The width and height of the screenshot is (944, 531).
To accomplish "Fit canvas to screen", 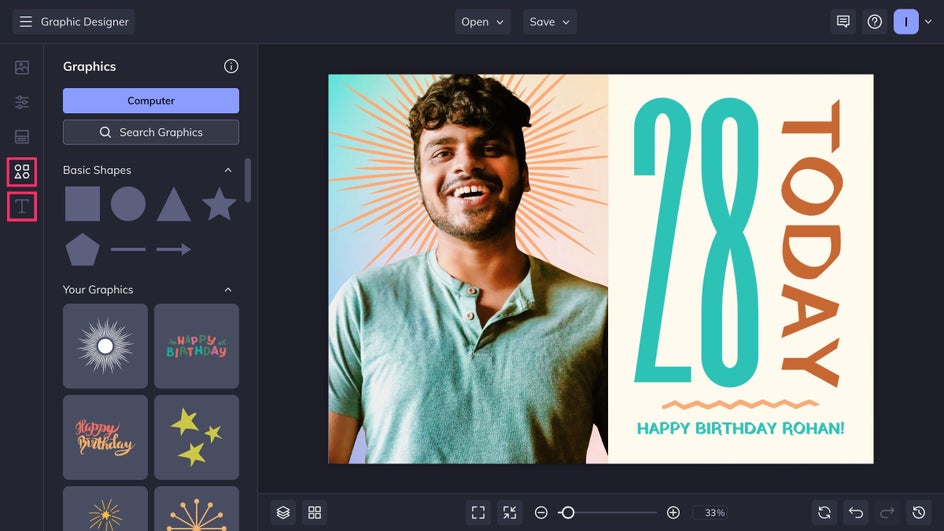I will (x=479, y=512).
